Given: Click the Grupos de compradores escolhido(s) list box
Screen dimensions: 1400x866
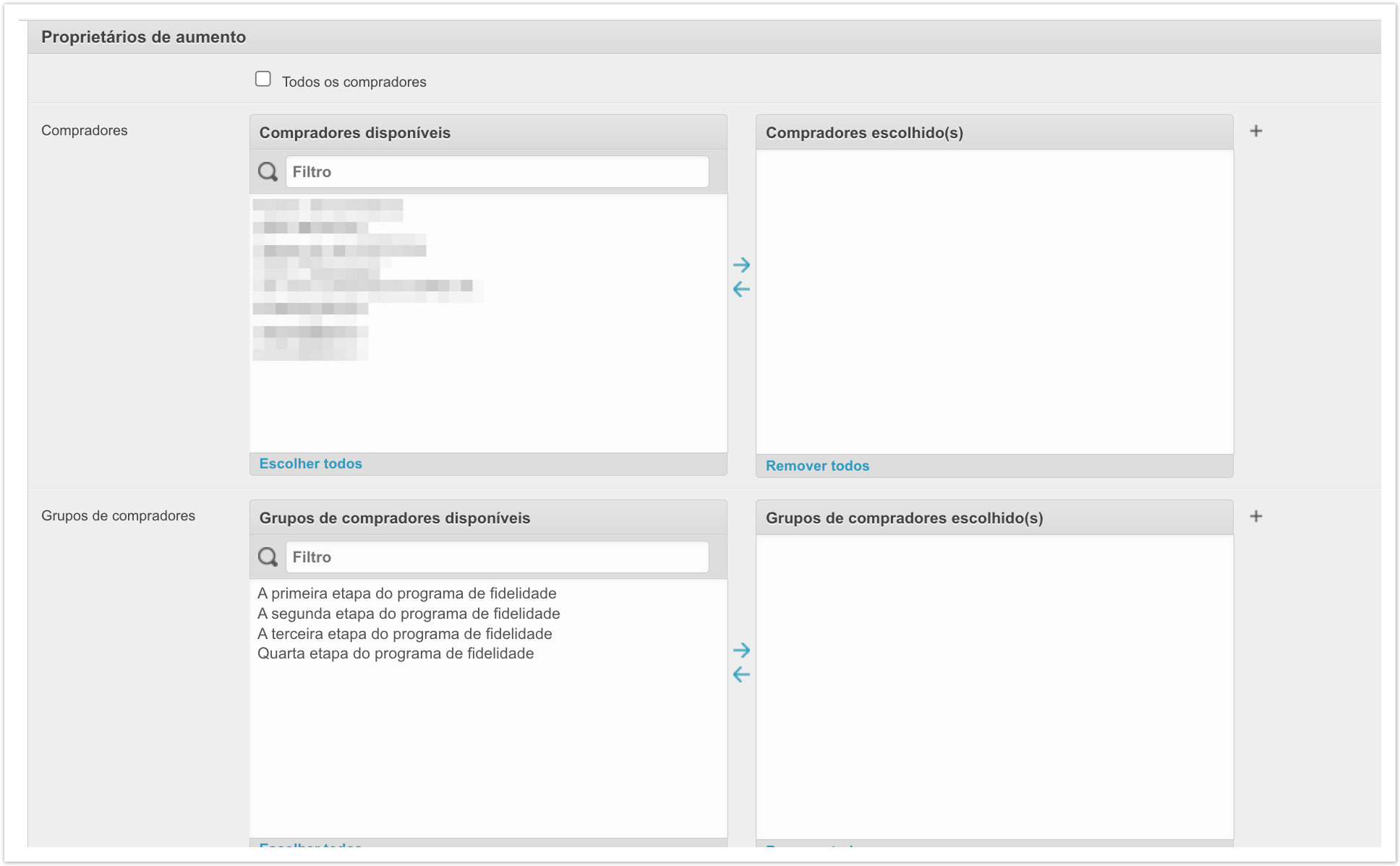Looking at the screenshot, I should pos(994,687).
